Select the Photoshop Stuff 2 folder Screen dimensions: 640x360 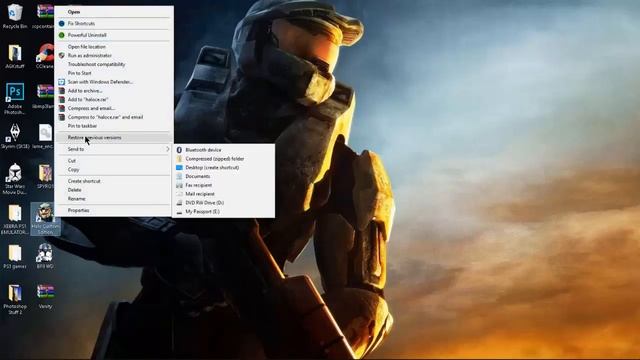(x=15, y=299)
